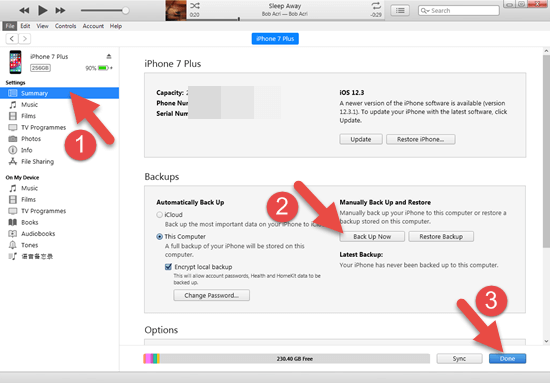Screen dimensions: 550x383
Task: Click the fast forward next track button
Action: tap(60, 11)
